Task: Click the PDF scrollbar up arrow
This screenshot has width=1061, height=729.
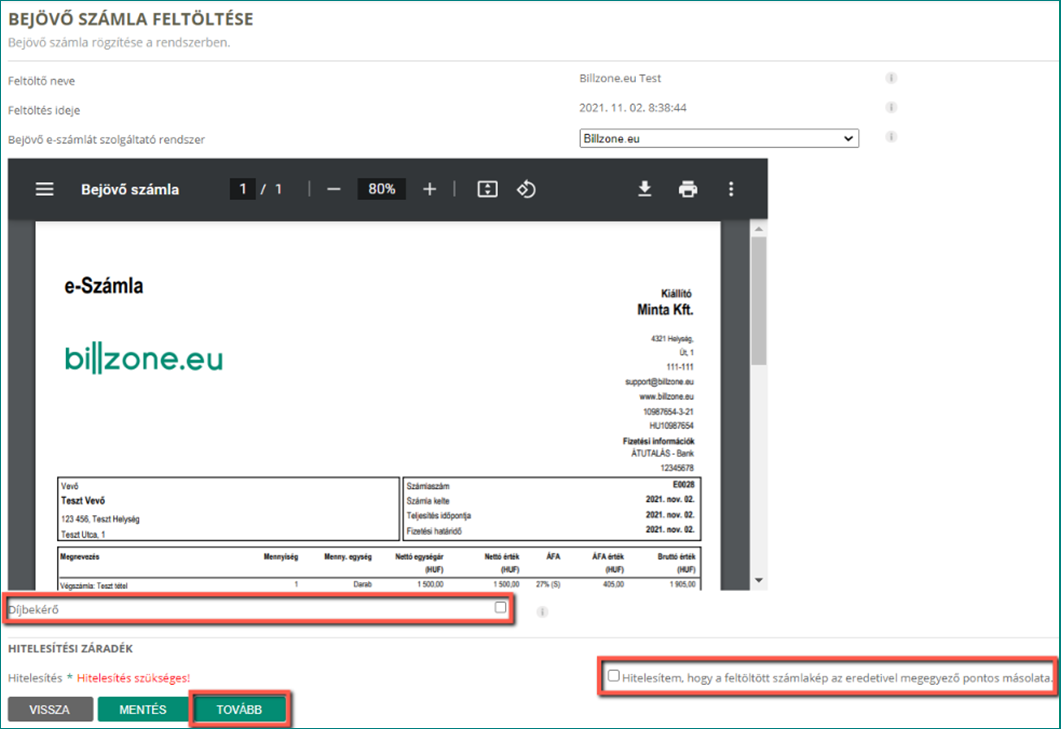Action: point(759,229)
